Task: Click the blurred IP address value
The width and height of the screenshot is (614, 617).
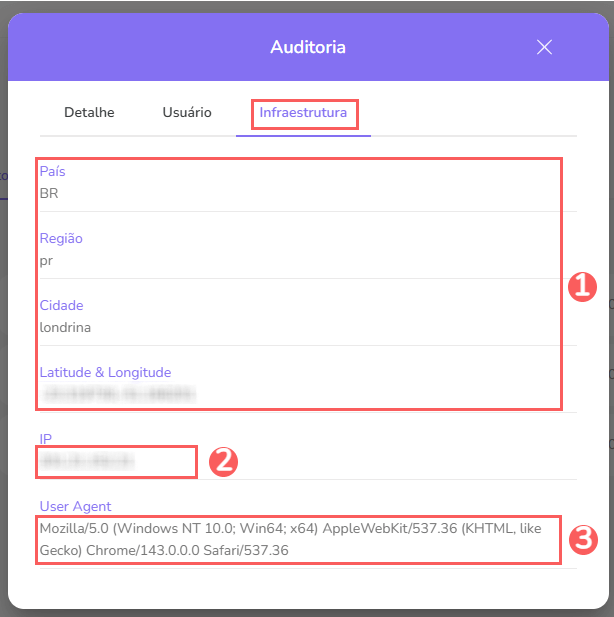Action: click(88, 461)
